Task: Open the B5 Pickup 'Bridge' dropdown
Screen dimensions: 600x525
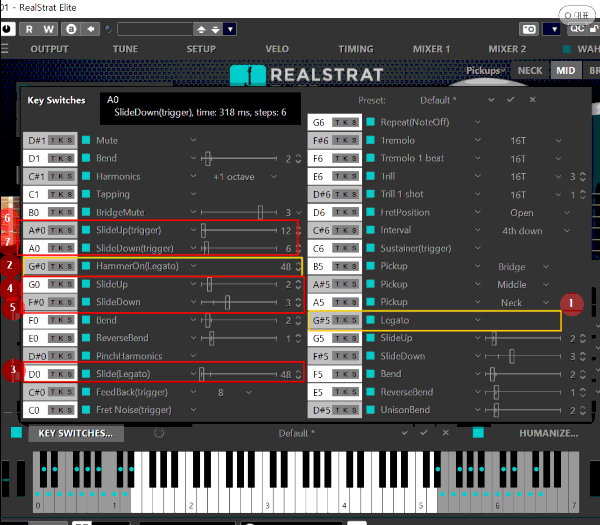Action: coord(523,266)
